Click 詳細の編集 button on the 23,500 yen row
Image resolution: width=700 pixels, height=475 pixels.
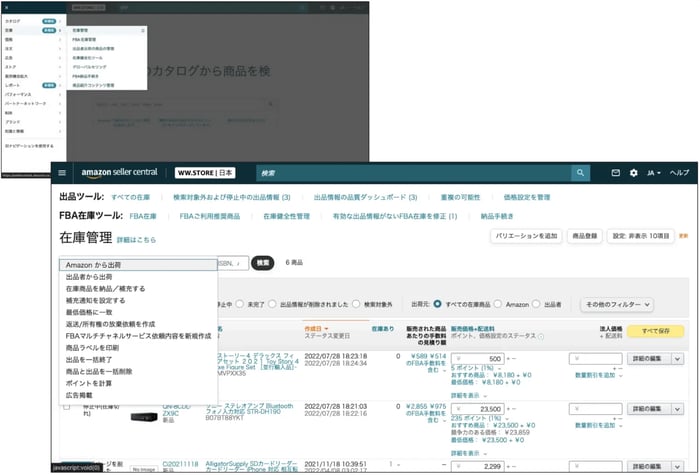(x=650, y=409)
